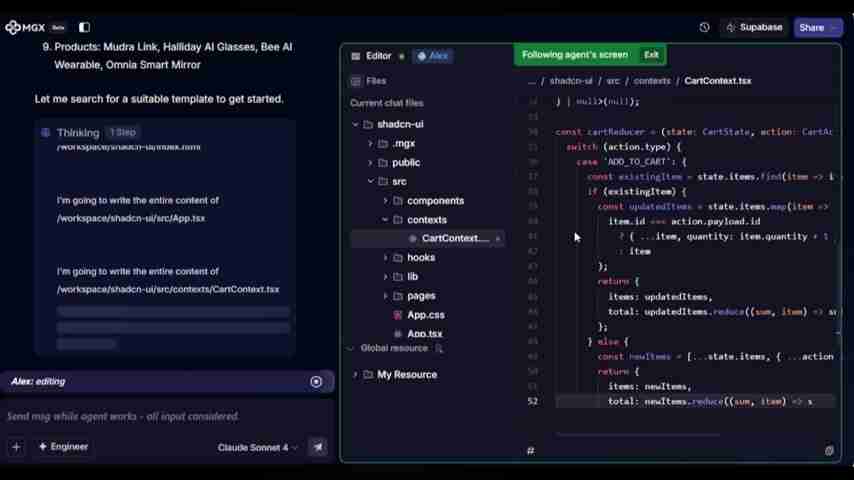This screenshot has height=480, width=854.
Task: Collapse the Global resource section
Action: click(x=351, y=348)
